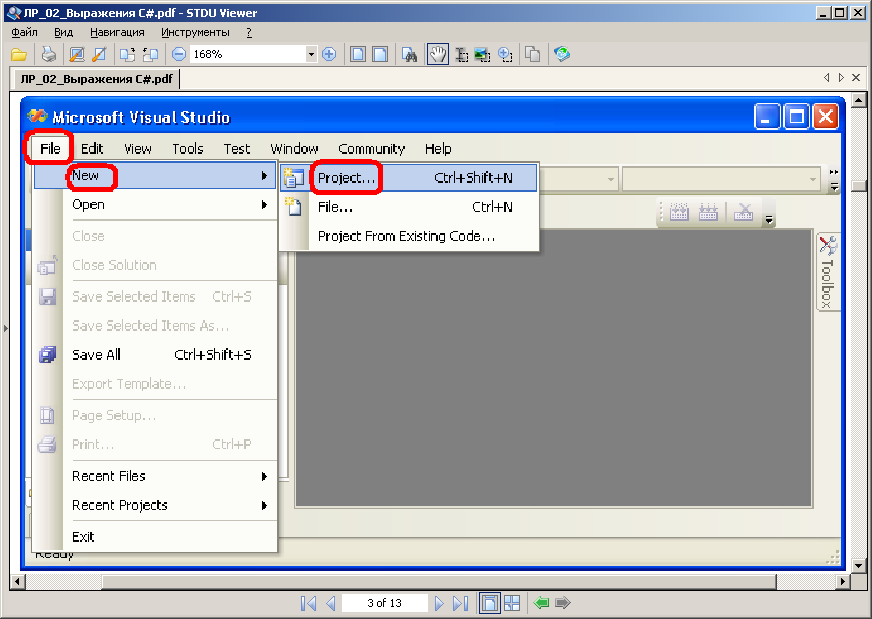Viewport: 872px width, 619px height.
Task: Click 'Exit' in the pictured File menu
Action: (83, 537)
